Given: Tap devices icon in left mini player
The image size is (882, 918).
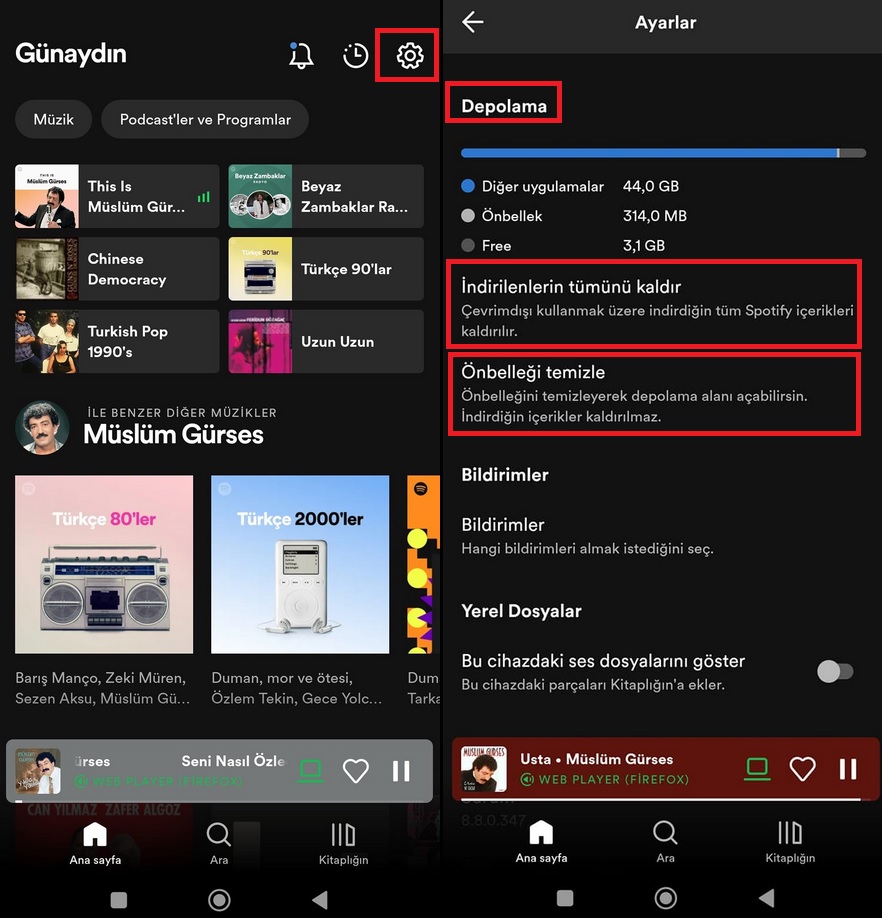Looking at the screenshot, I should tap(310, 770).
